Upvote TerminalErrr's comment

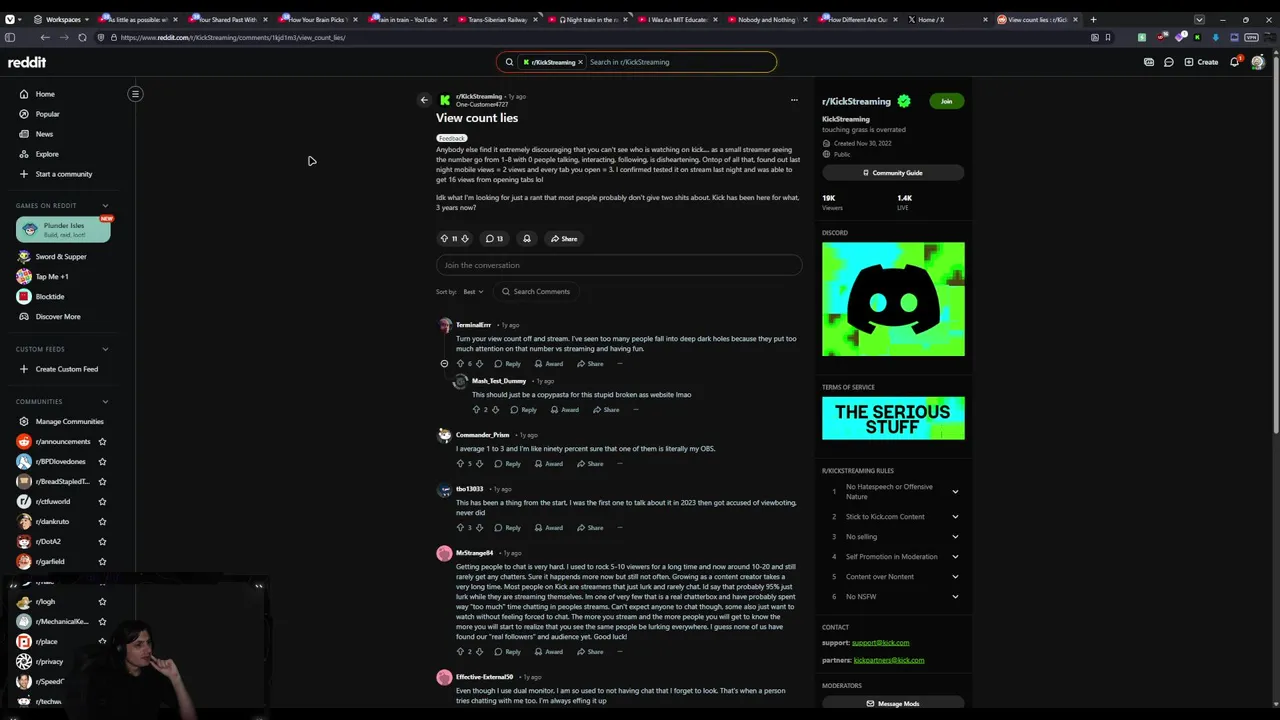460,364
